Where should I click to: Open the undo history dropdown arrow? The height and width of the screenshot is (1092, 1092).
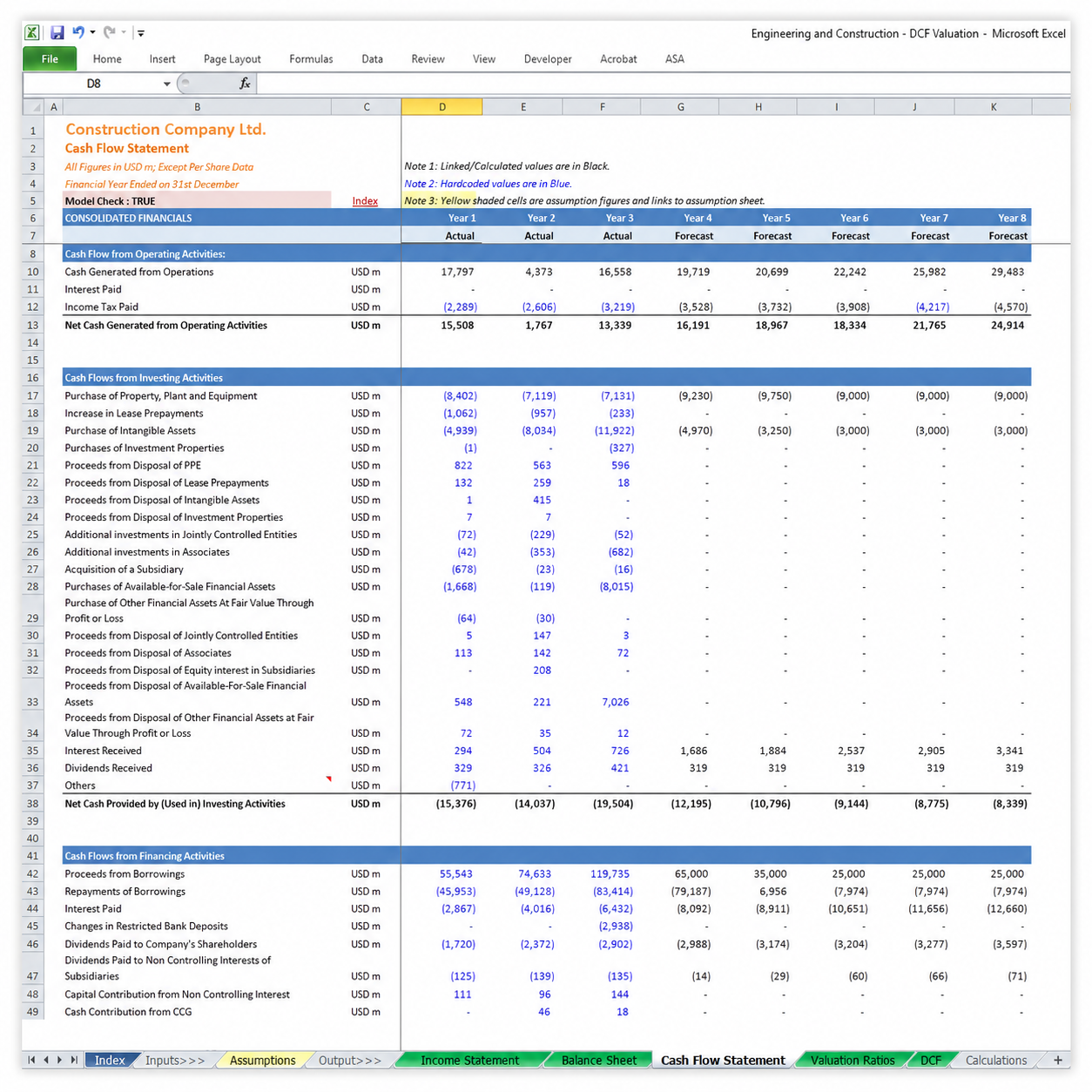point(92,33)
